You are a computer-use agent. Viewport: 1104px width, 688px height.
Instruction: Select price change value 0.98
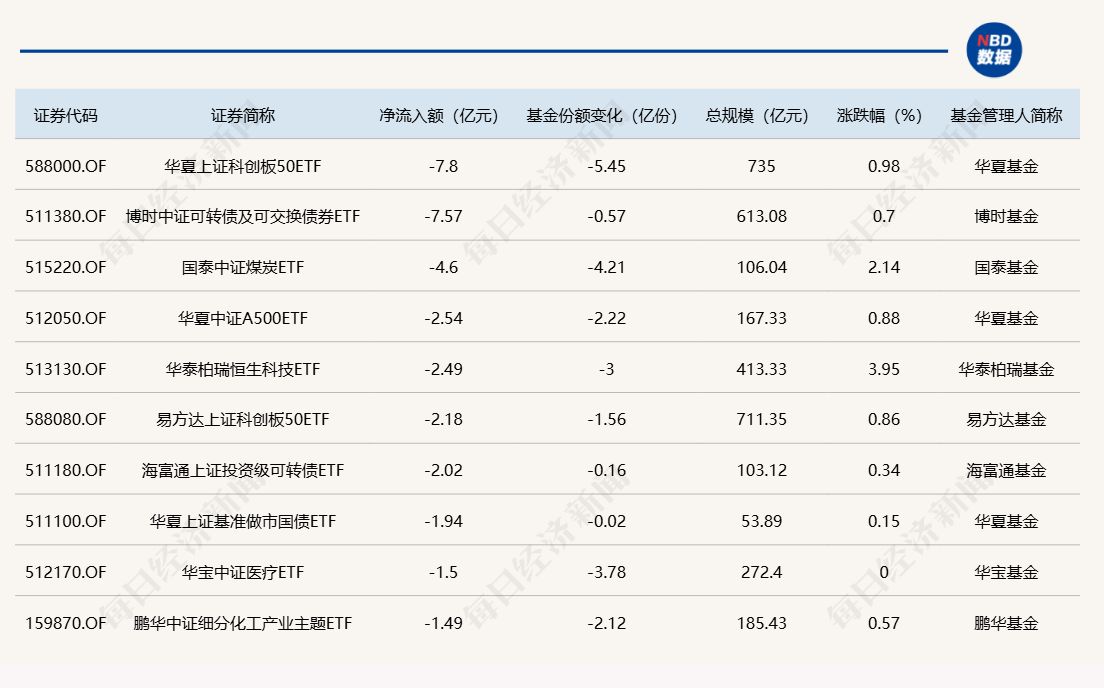884,166
